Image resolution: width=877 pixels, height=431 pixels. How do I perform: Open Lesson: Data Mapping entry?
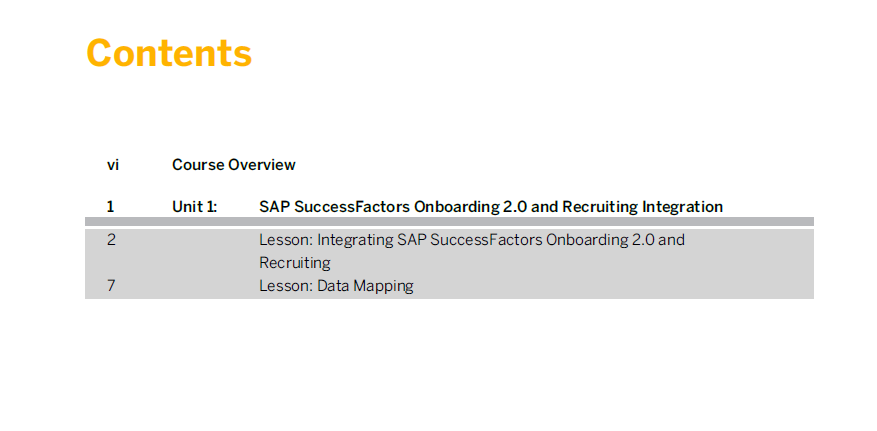coord(336,286)
